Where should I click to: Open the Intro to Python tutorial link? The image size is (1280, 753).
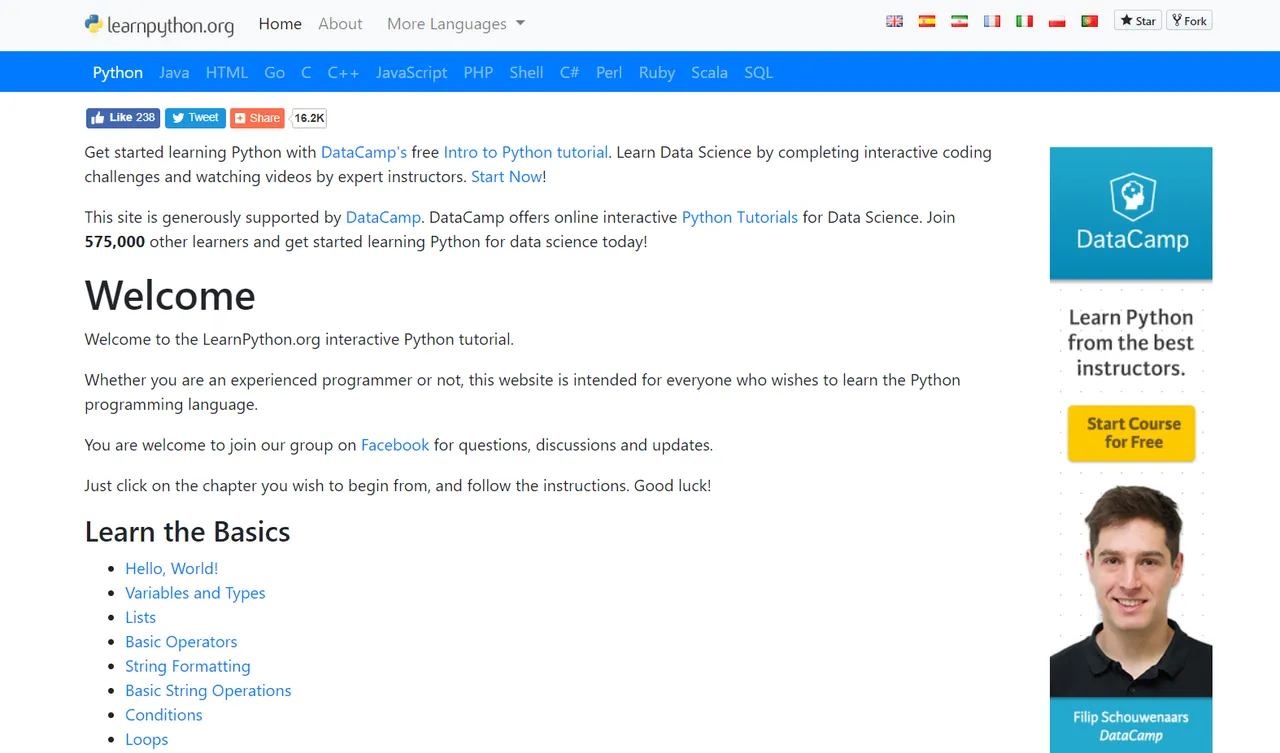point(526,152)
